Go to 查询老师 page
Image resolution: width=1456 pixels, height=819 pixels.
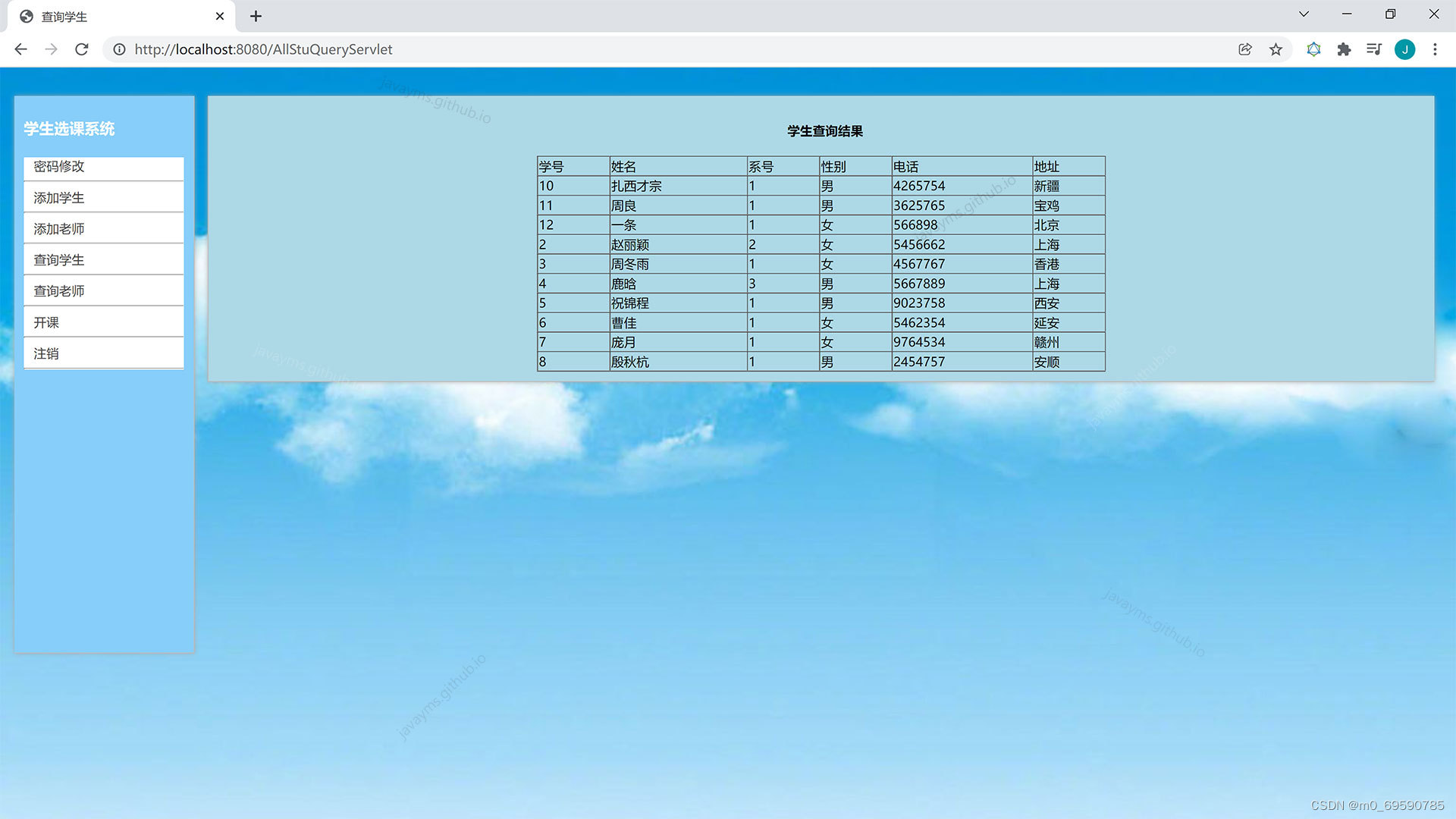tap(59, 291)
